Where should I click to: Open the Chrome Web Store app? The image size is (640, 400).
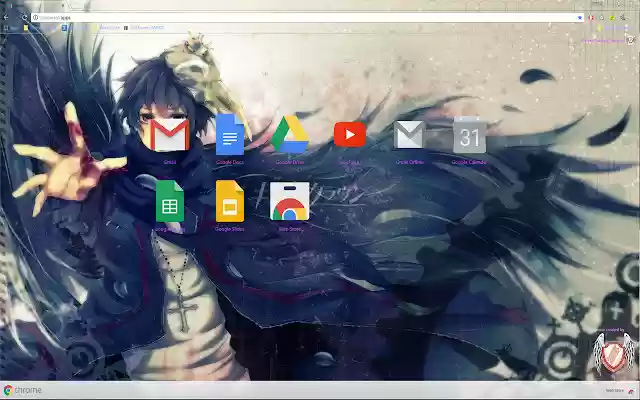pyautogui.click(x=290, y=201)
